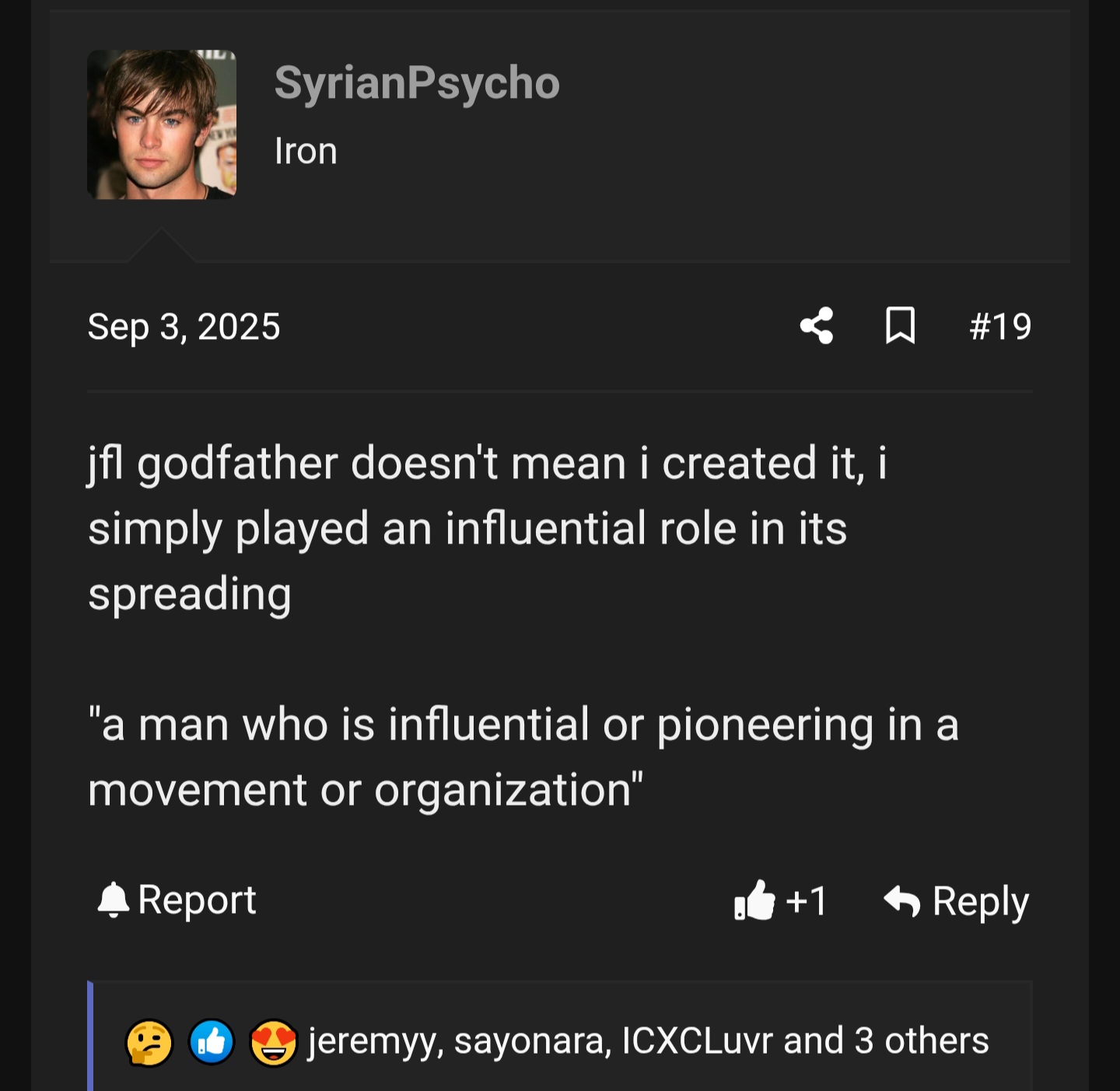
Task: Open jeremyy's profile from reactions list
Action: 375,1041
